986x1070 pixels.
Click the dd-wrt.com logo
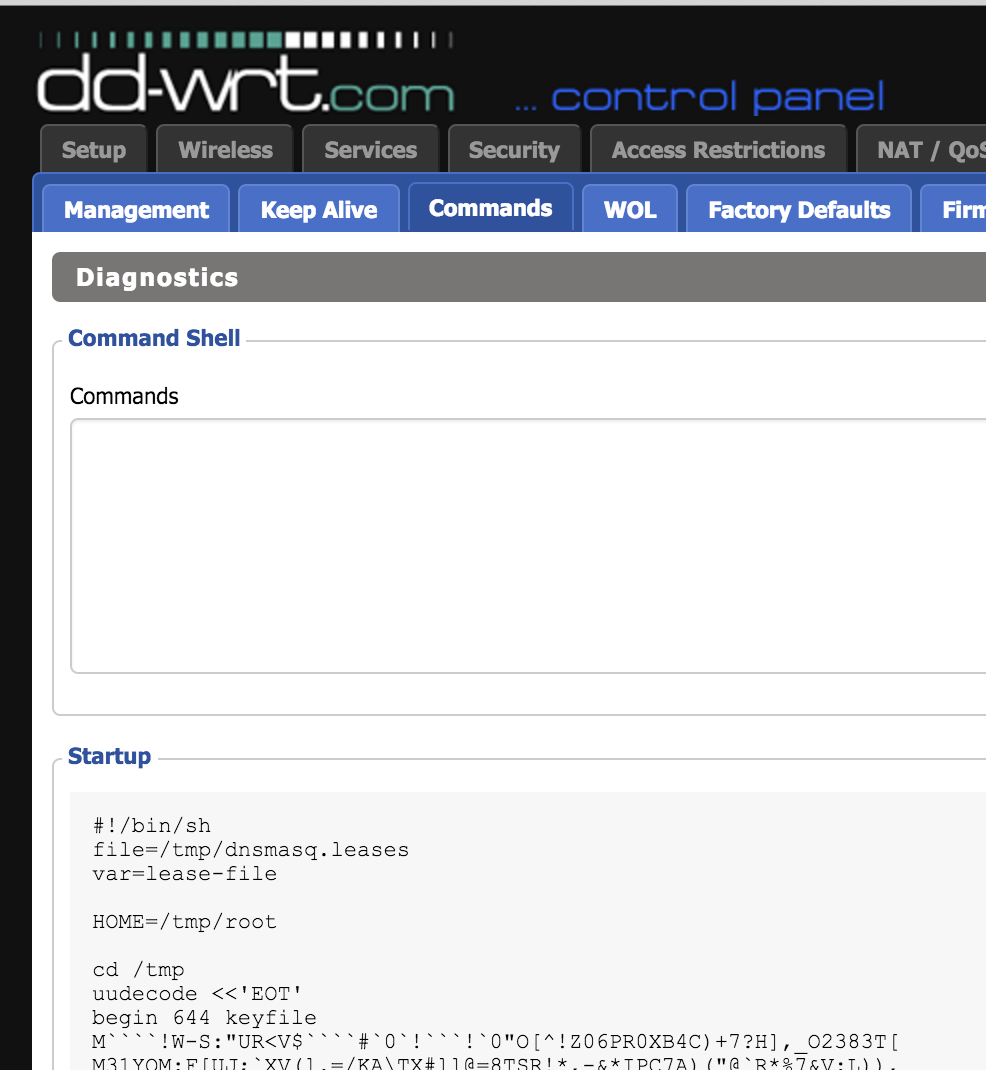[246, 73]
